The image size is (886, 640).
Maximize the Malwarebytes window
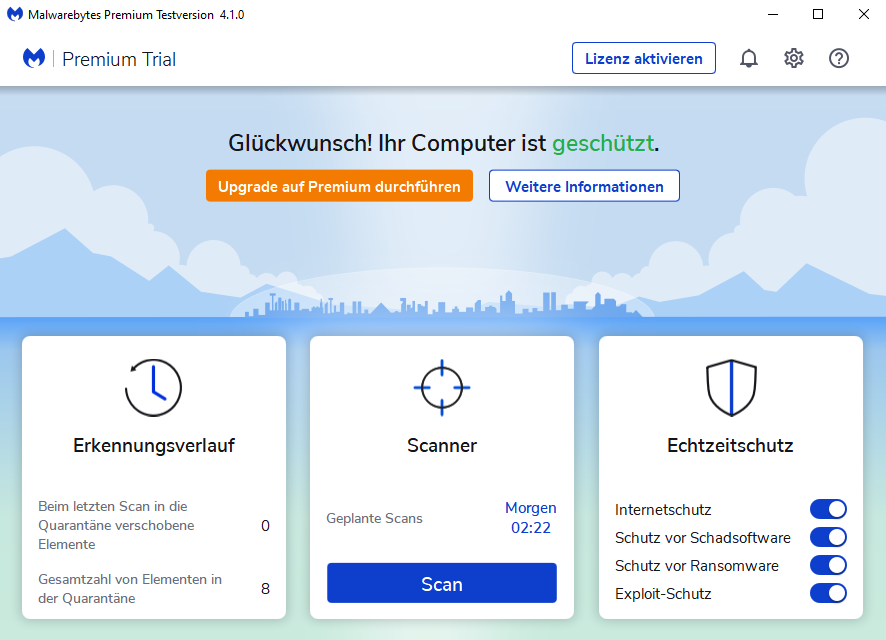(818, 14)
